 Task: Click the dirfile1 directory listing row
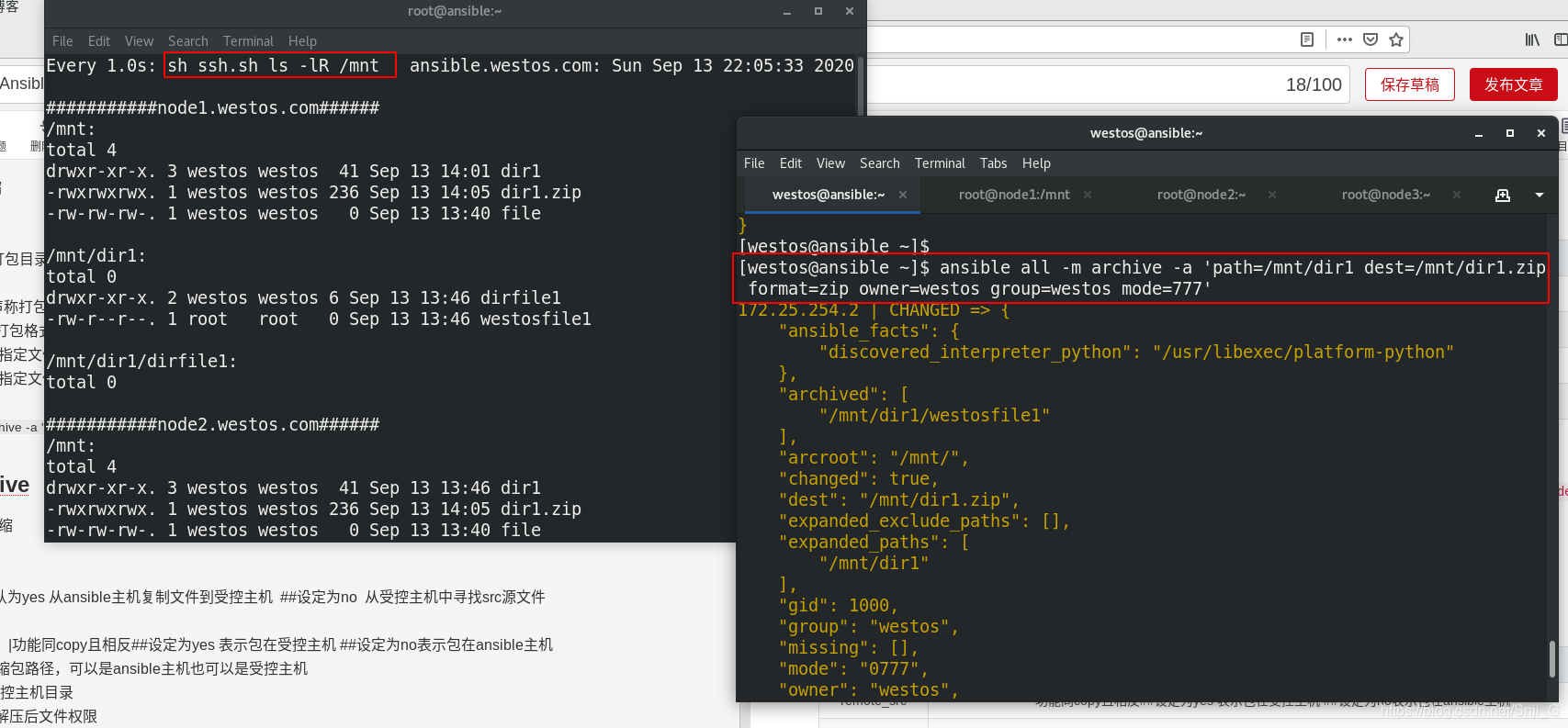(x=303, y=297)
